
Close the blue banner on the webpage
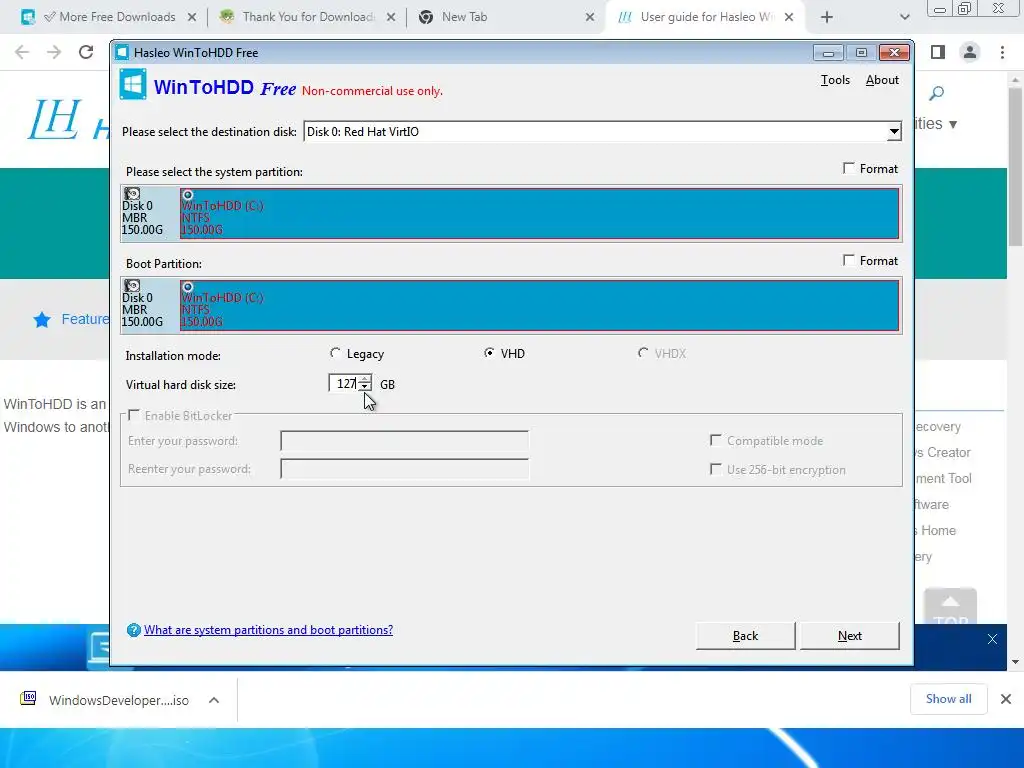992,639
